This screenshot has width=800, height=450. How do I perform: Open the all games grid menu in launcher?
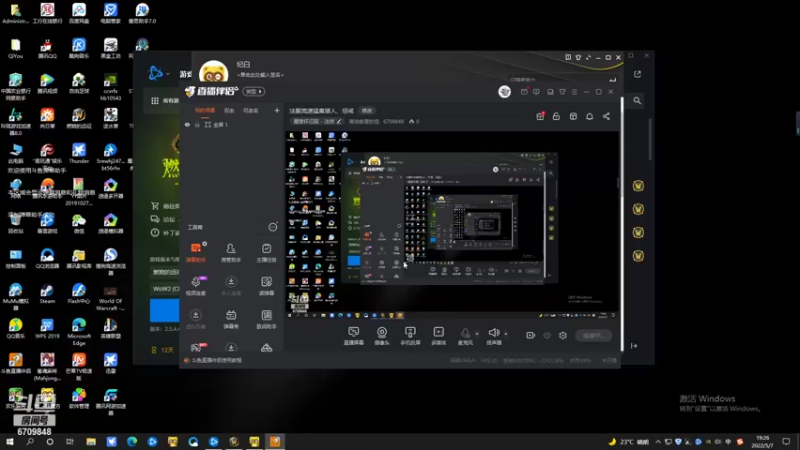pyautogui.click(x=155, y=101)
